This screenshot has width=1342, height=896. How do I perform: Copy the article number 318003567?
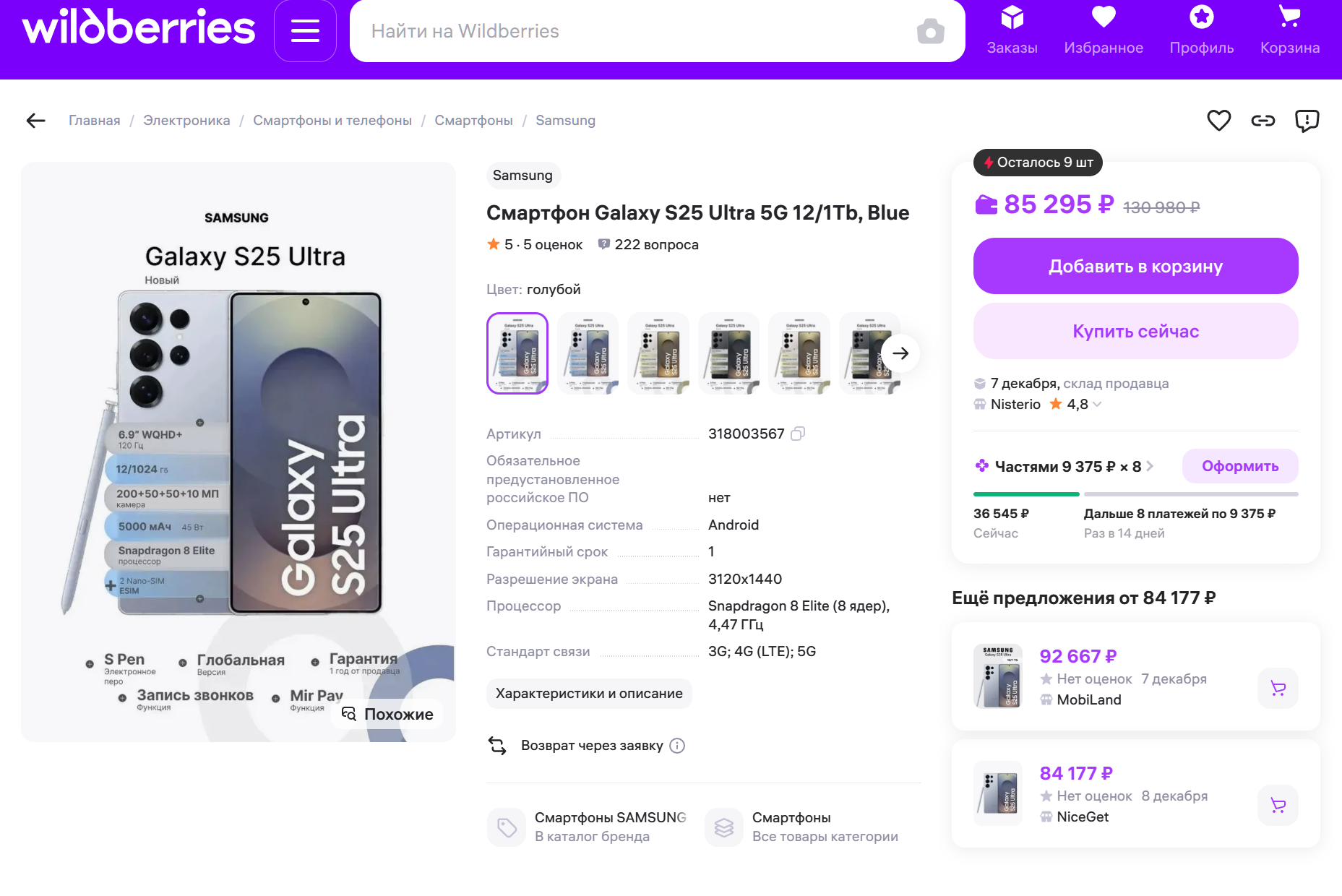click(x=798, y=434)
